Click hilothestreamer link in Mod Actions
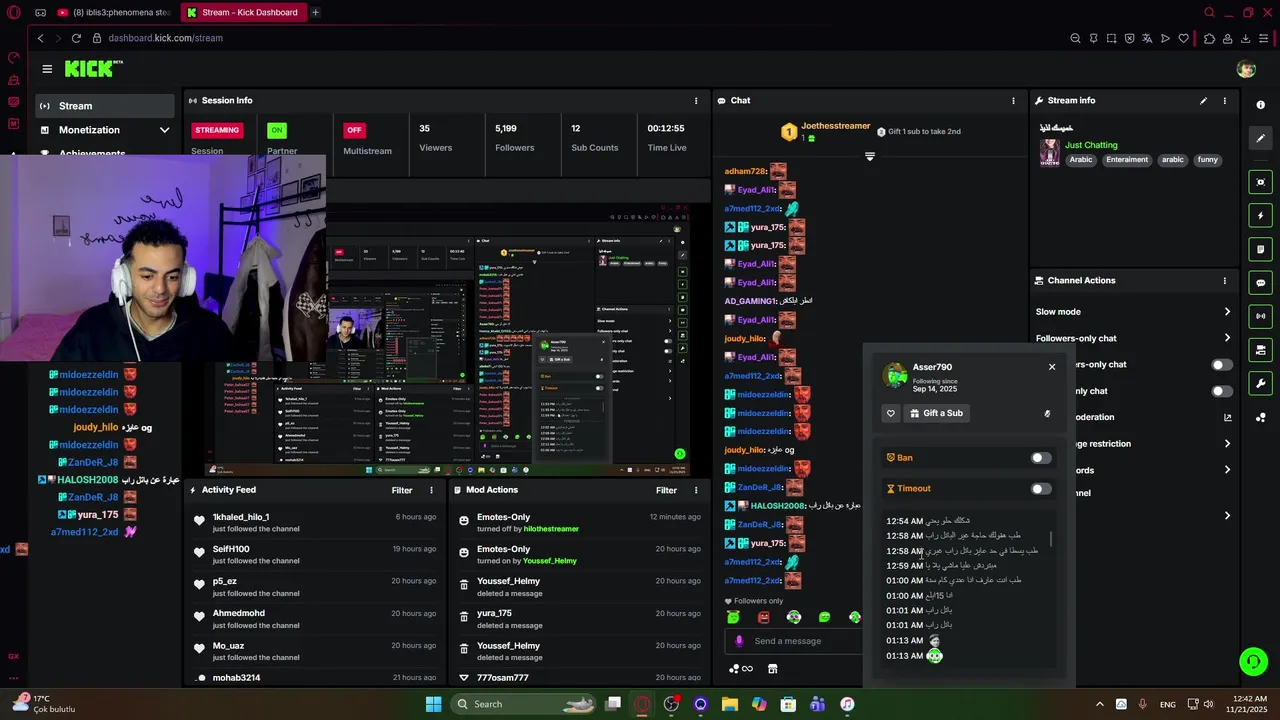The width and height of the screenshot is (1280, 720). [x=551, y=529]
